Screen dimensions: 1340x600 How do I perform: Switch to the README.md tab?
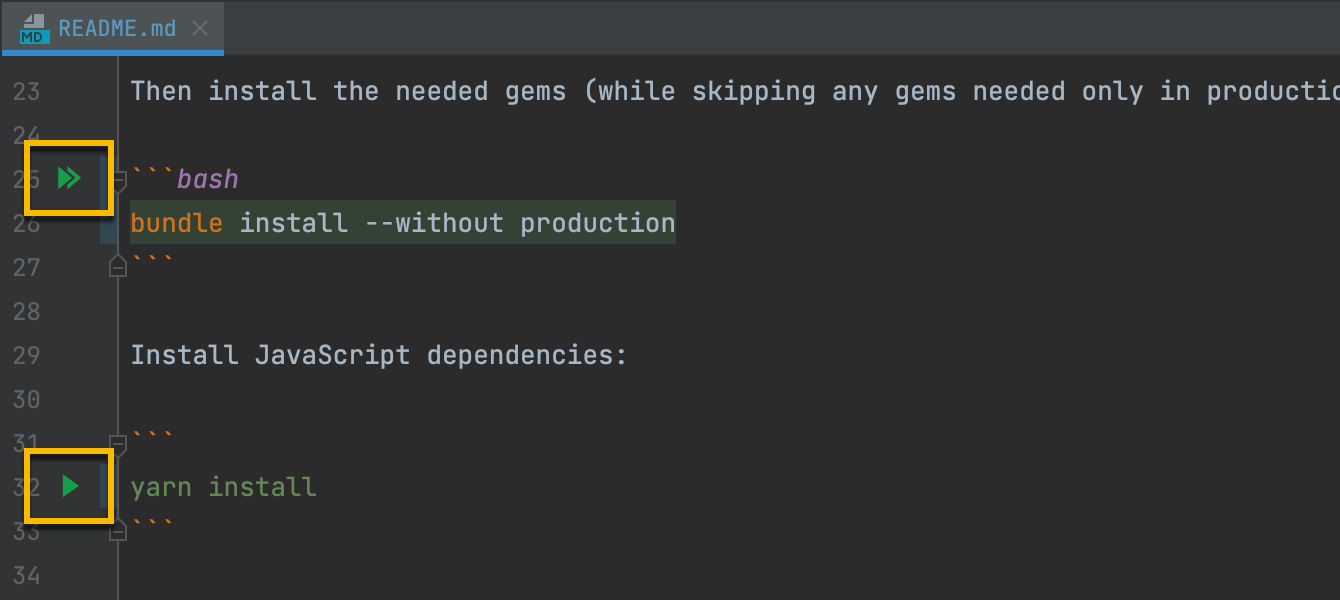coord(117,28)
